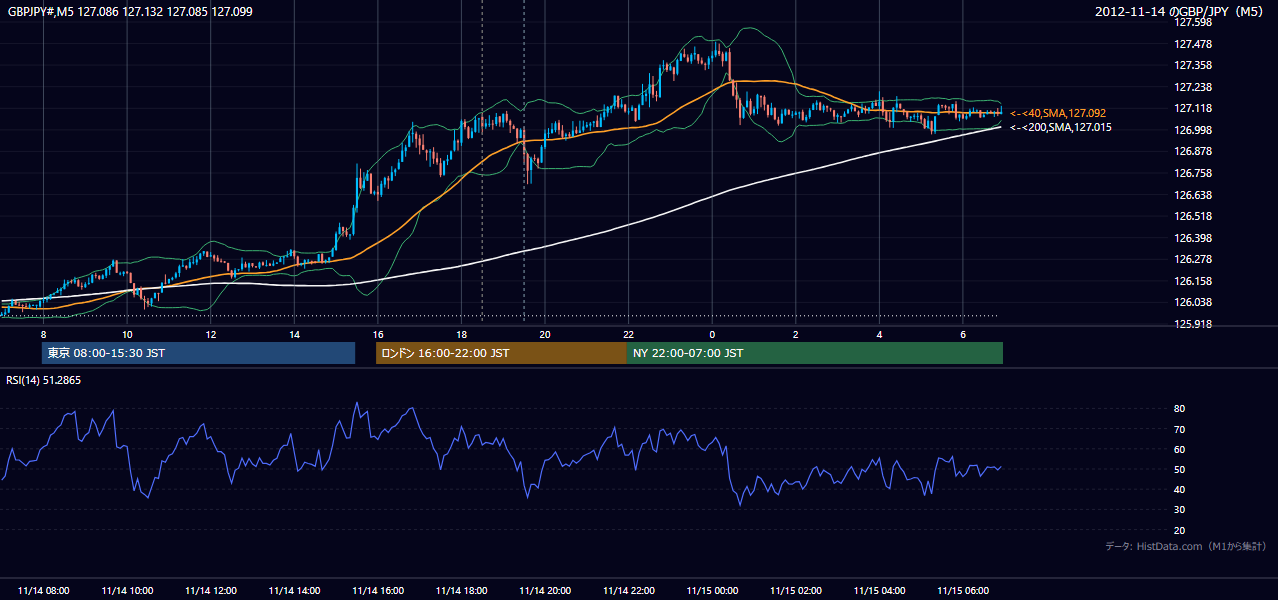Click the price axis value 126.038

point(1193,302)
